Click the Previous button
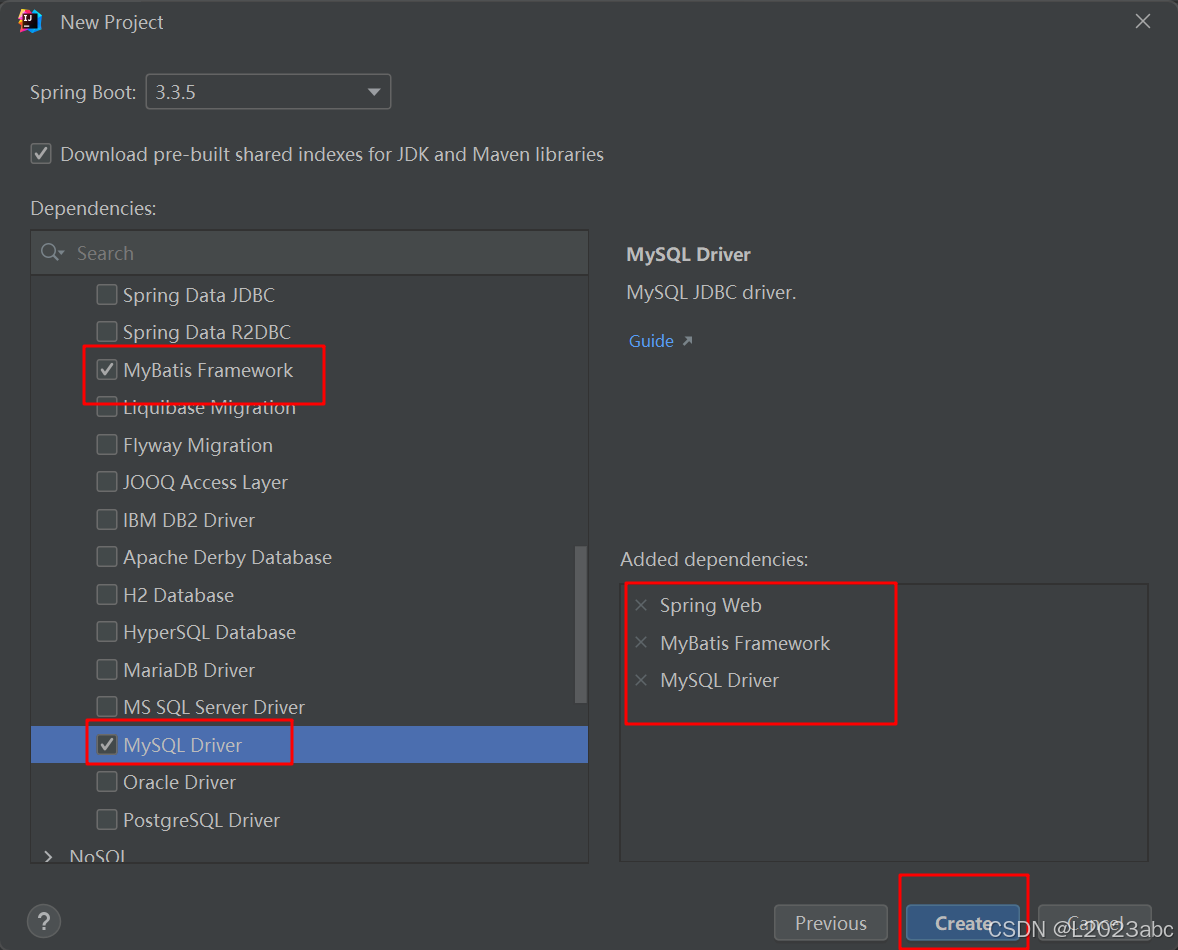 [x=831, y=923]
